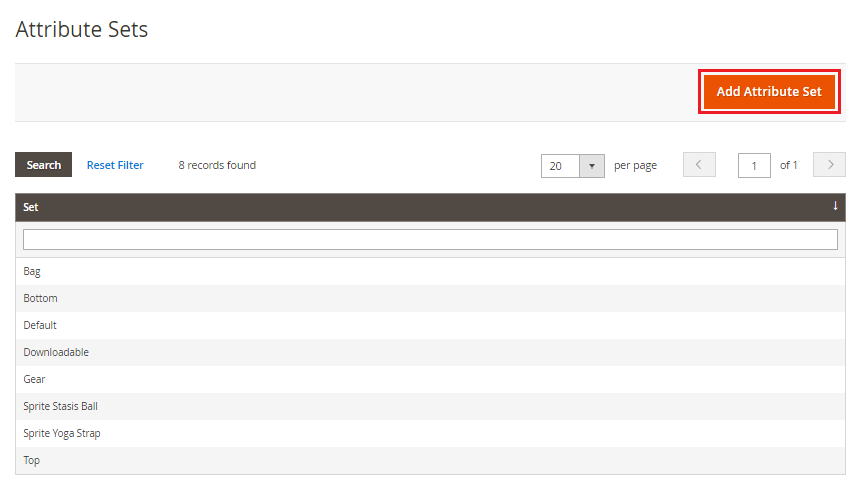This screenshot has width=853, height=482.
Task: Toggle the sort arrow in Set header
Action: tap(835, 206)
